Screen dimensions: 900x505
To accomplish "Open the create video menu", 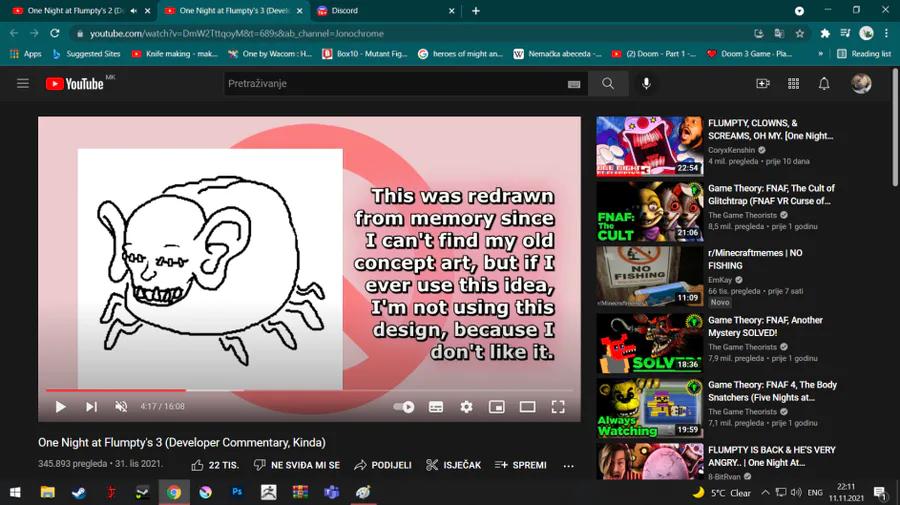I will pyautogui.click(x=763, y=84).
